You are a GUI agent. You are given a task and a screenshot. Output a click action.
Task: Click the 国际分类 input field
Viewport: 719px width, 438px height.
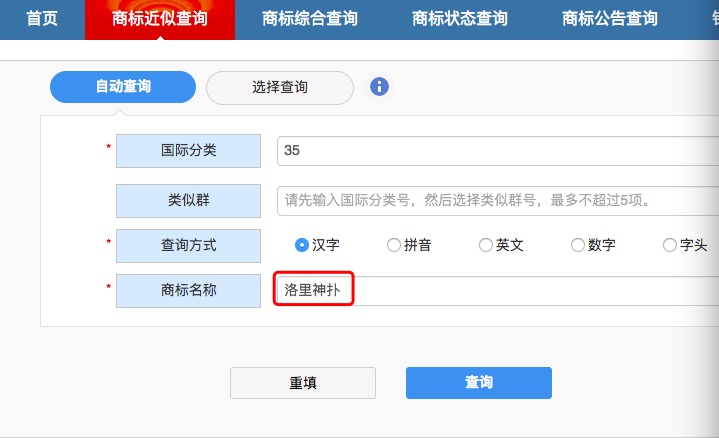click(x=497, y=151)
